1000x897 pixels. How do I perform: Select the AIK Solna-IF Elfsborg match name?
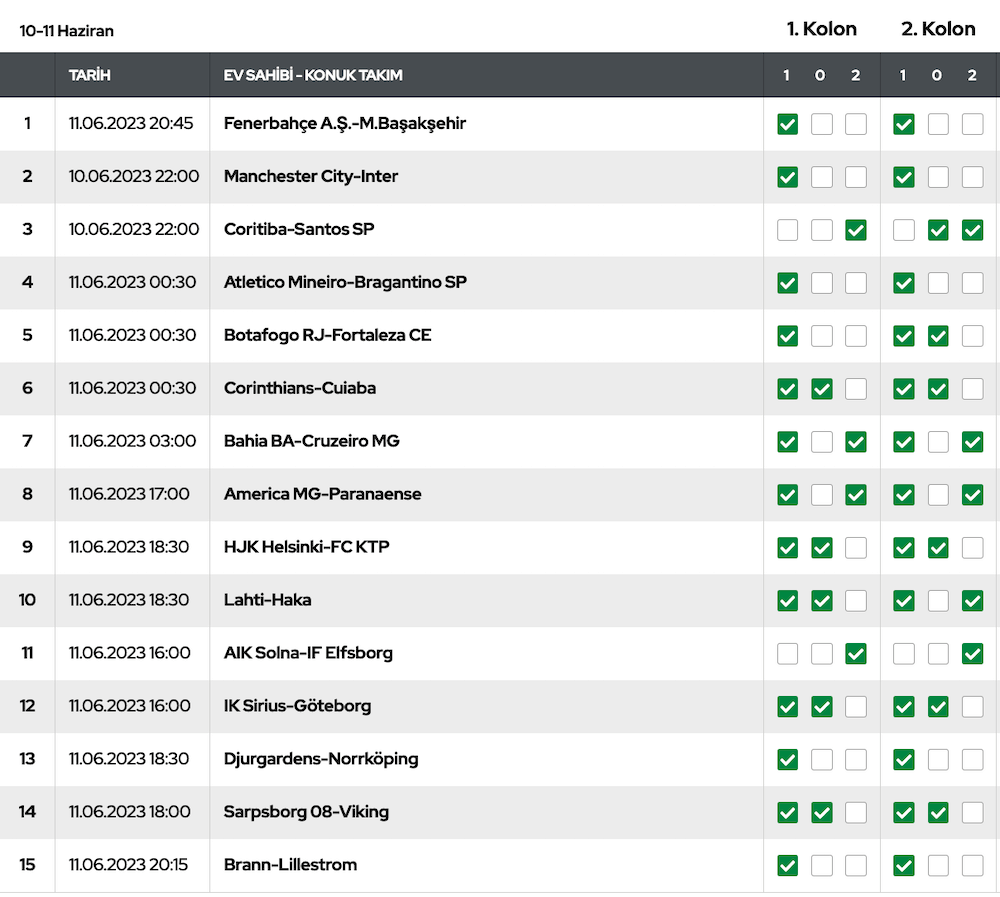308,653
